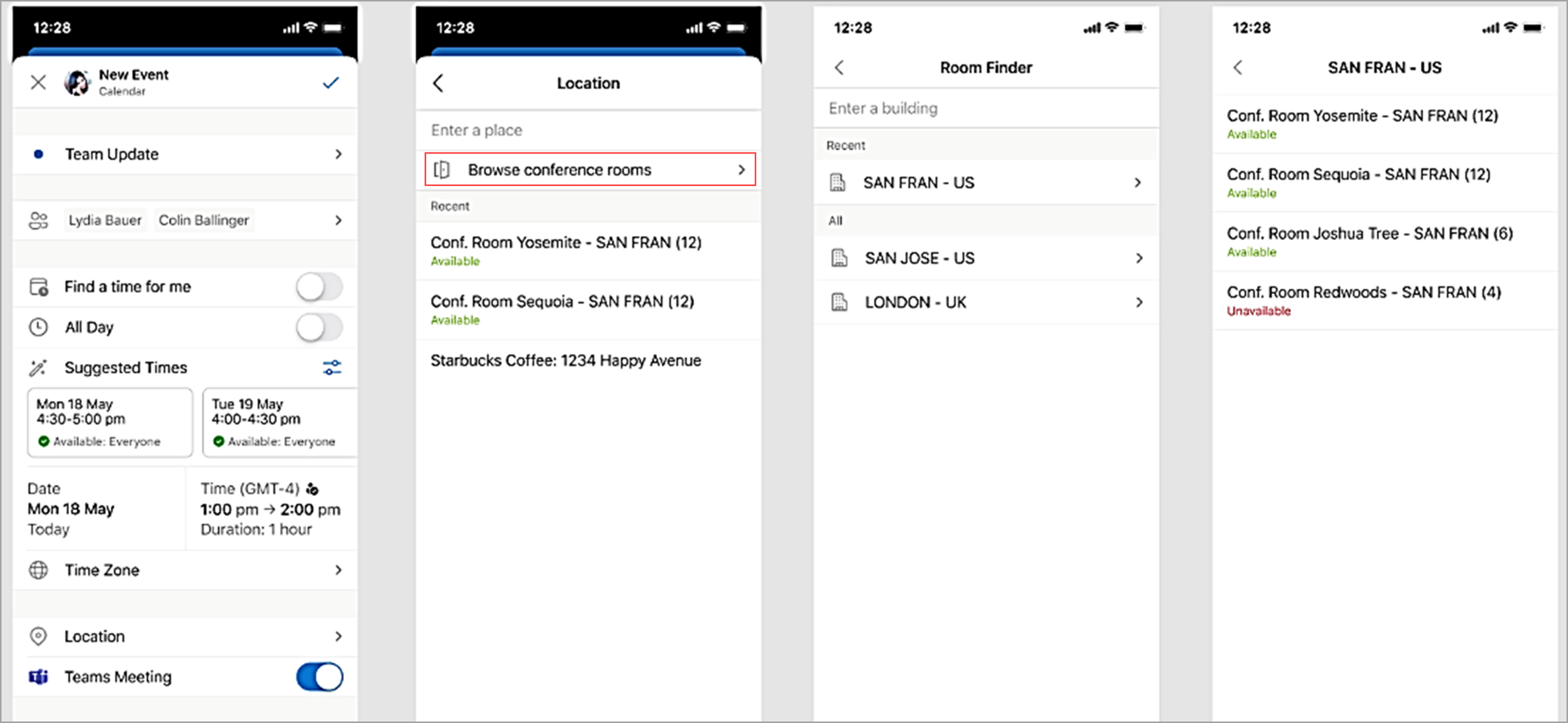Open the Time Zone settings menu

[x=189, y=569]
